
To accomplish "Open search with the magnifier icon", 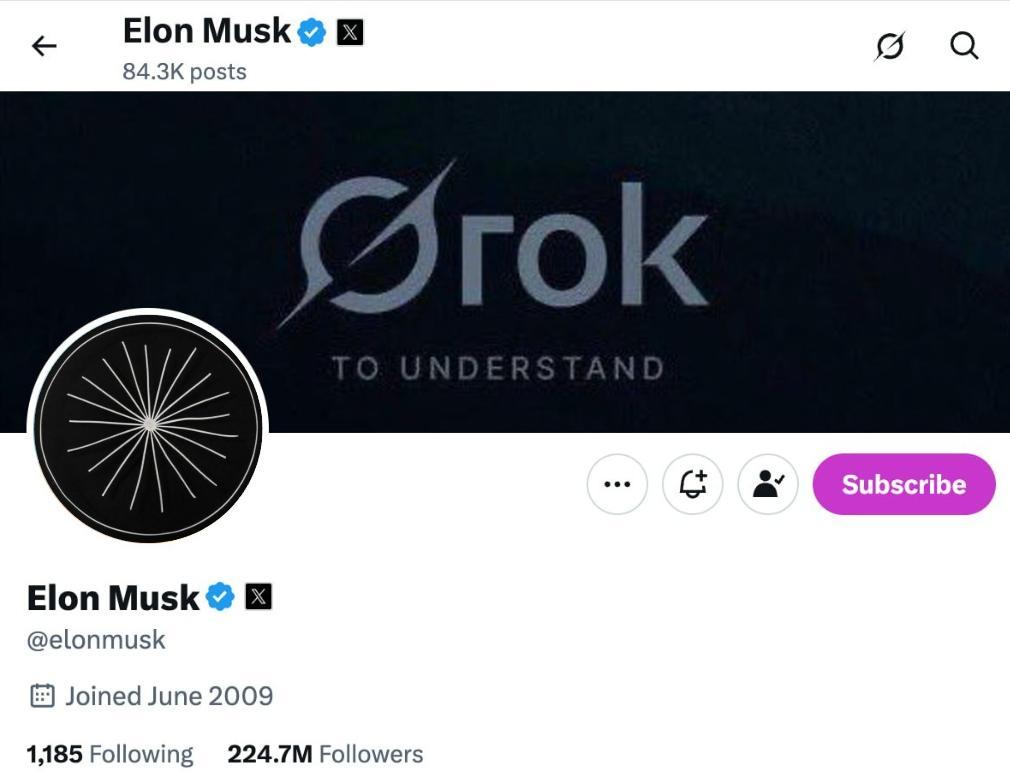I will pos(964,46).
